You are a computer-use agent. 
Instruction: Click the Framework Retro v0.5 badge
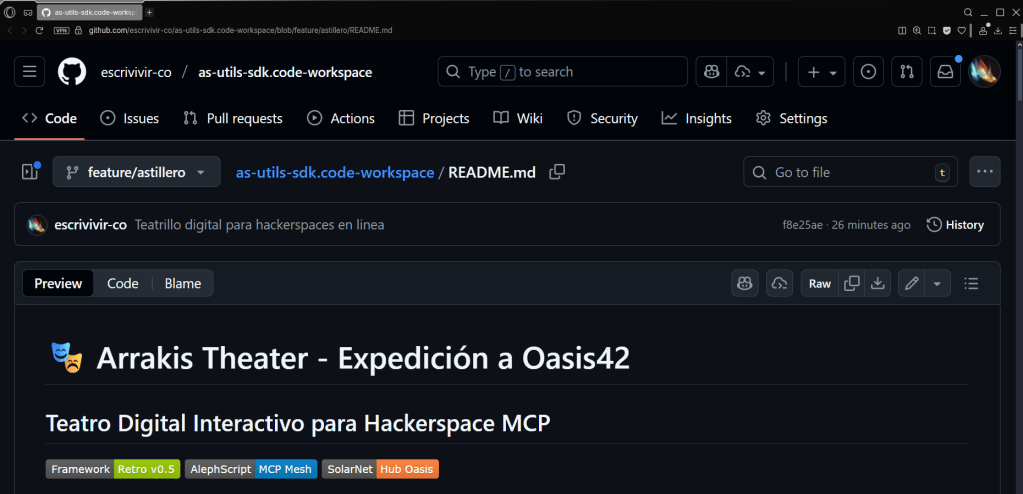113,469
